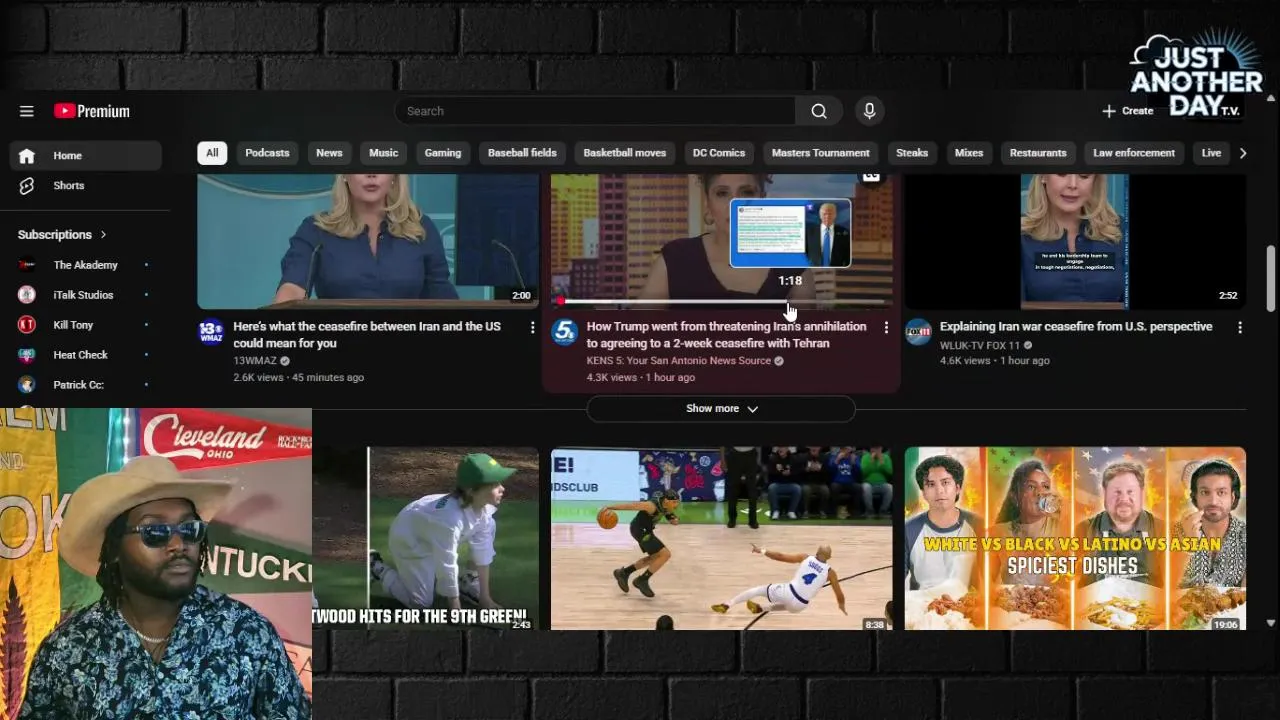This screenshot has width=1280, height=720.
Task: Select the Gaming filter chip
Action: (442, 153)
